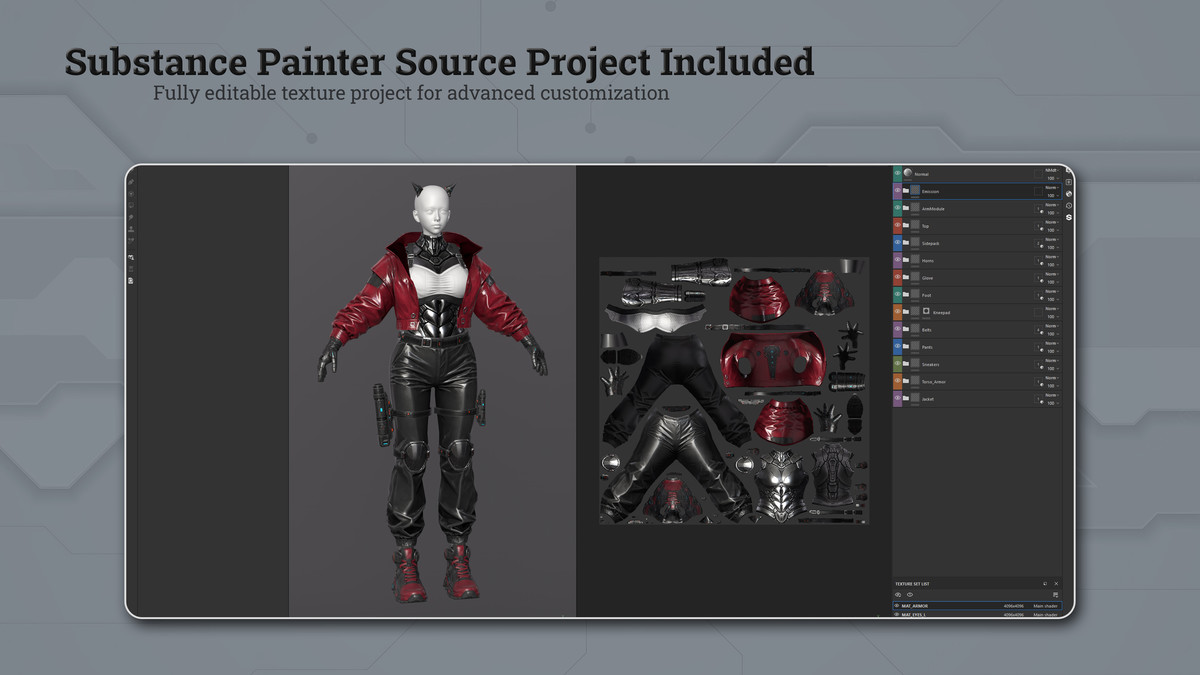The image size is (1200, 675).
Task: Solo the selected texture set eye icon
Action: (898, 594)
